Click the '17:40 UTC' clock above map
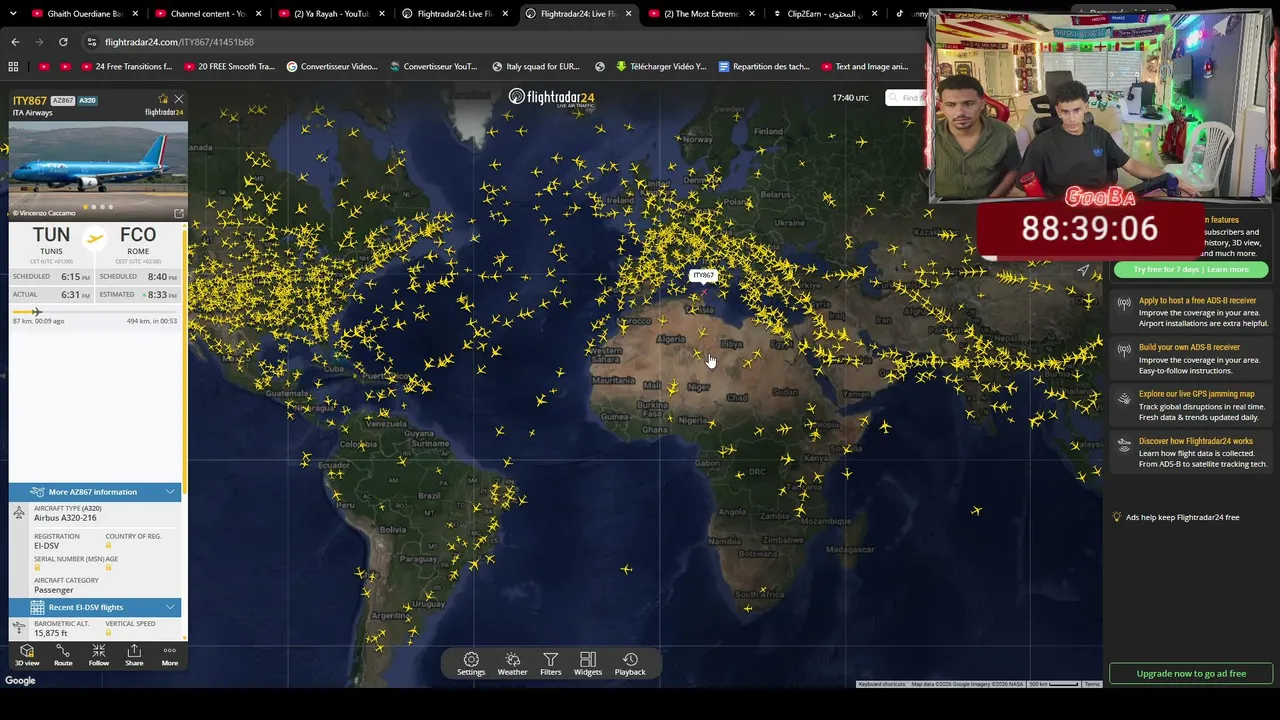Viewport: 1280px width, 720px height. pyautogui.click(x=850, y=98)
